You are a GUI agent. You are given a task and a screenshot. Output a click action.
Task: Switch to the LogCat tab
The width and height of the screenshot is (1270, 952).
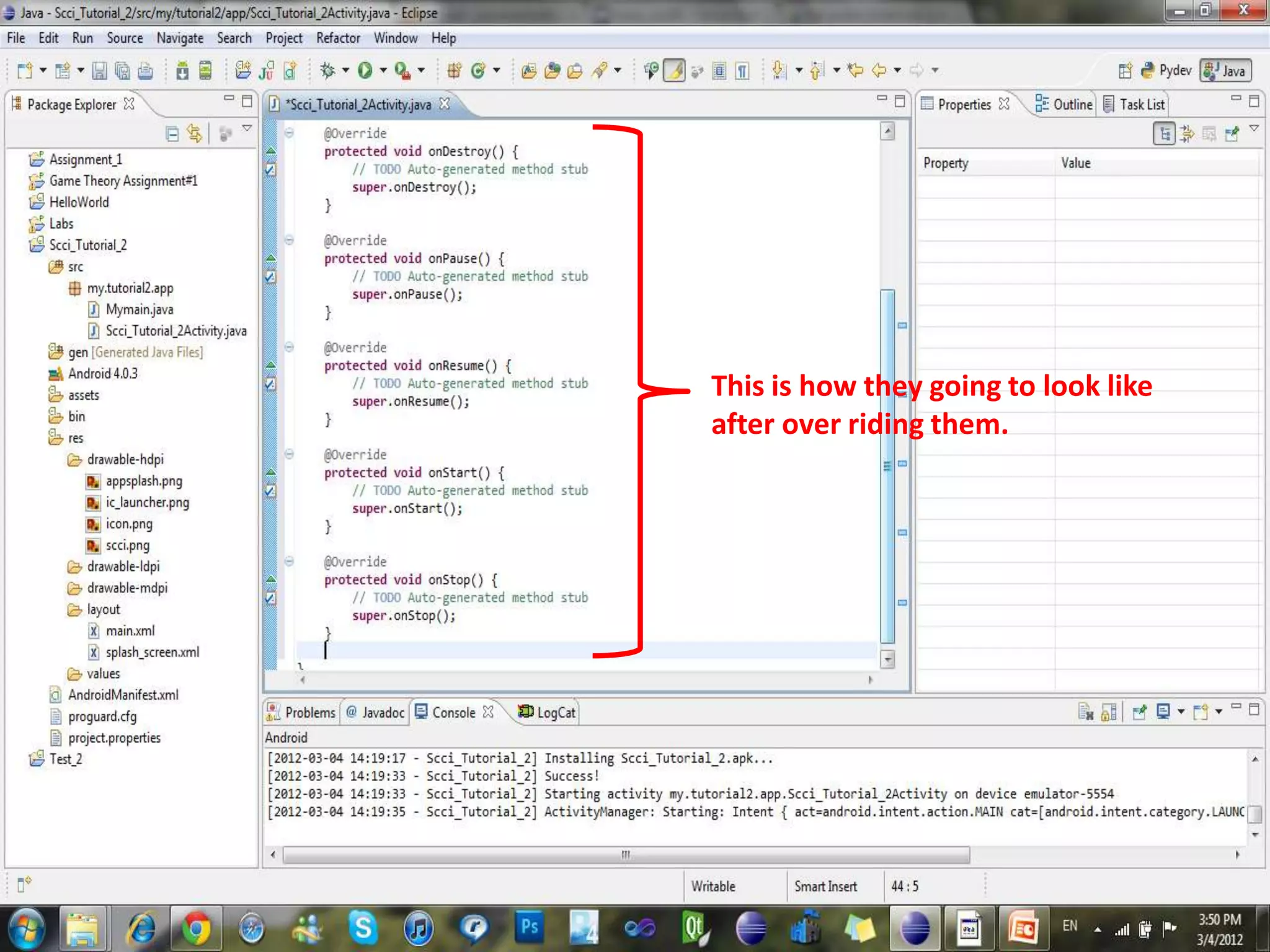click(547, 712)
